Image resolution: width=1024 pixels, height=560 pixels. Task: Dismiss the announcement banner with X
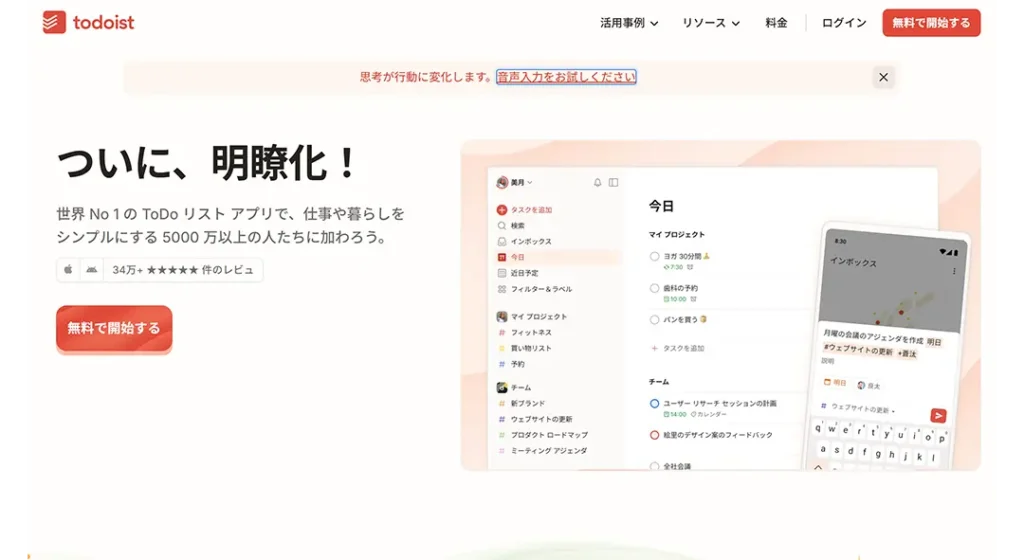coord(883,77)
